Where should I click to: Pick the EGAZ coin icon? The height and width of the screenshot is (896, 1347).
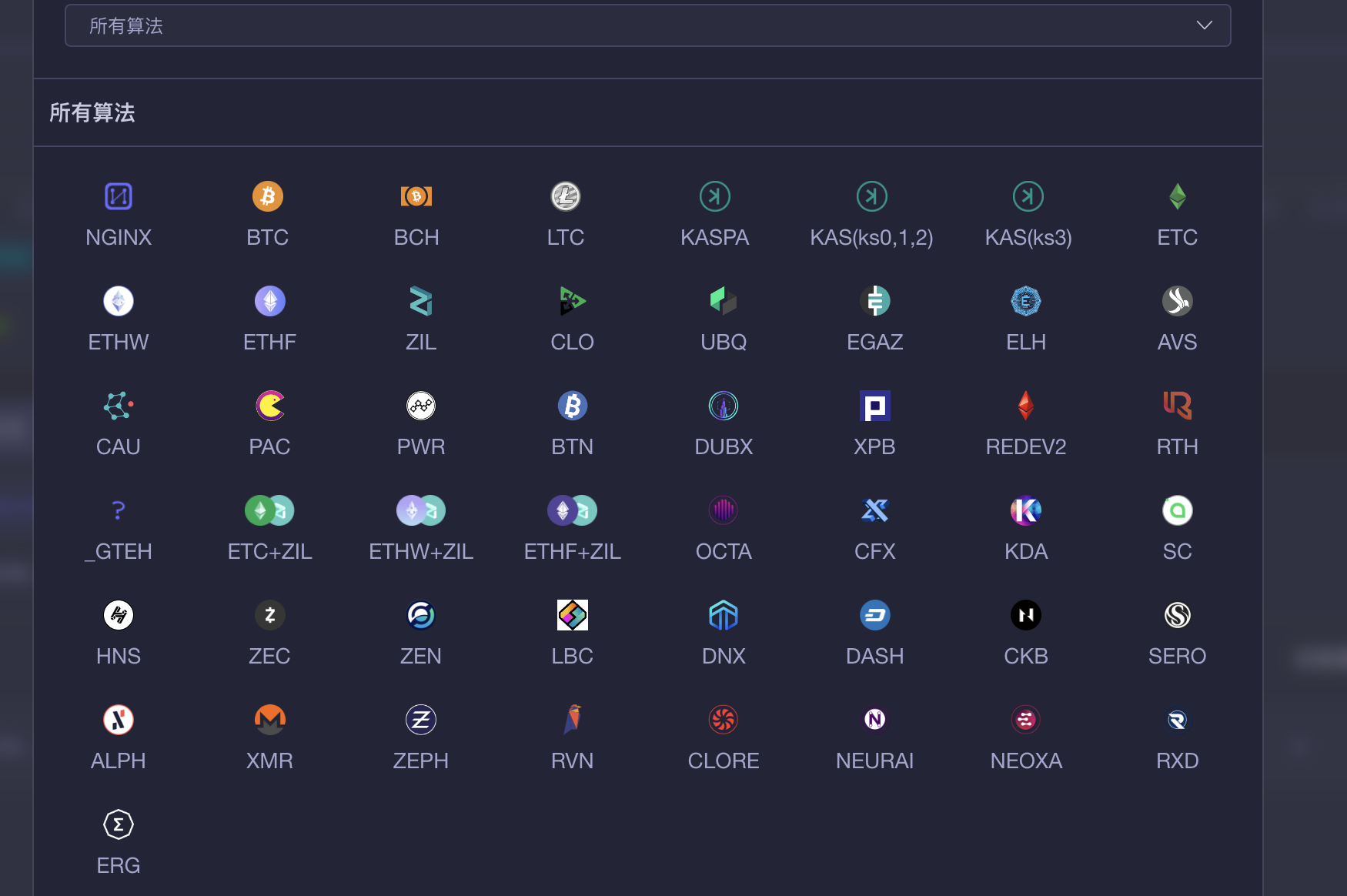click(875, 301)
